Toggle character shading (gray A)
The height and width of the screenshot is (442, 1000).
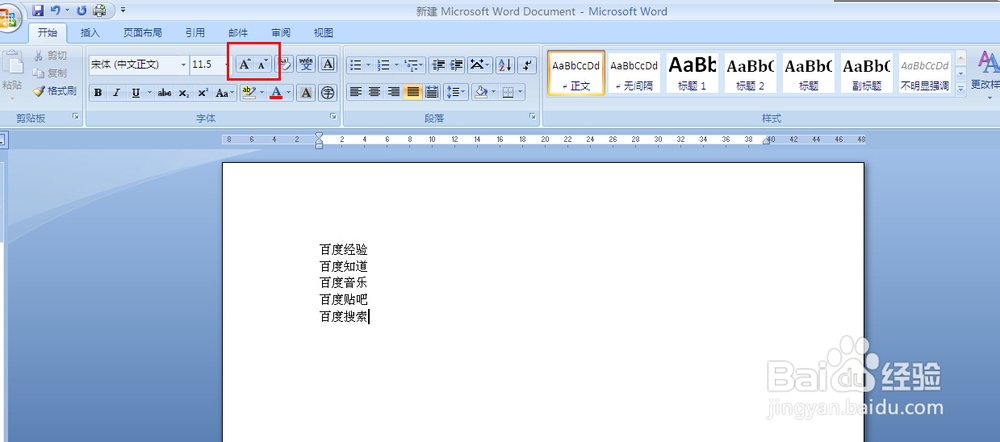pyautogui.click(x=306, y=92)
